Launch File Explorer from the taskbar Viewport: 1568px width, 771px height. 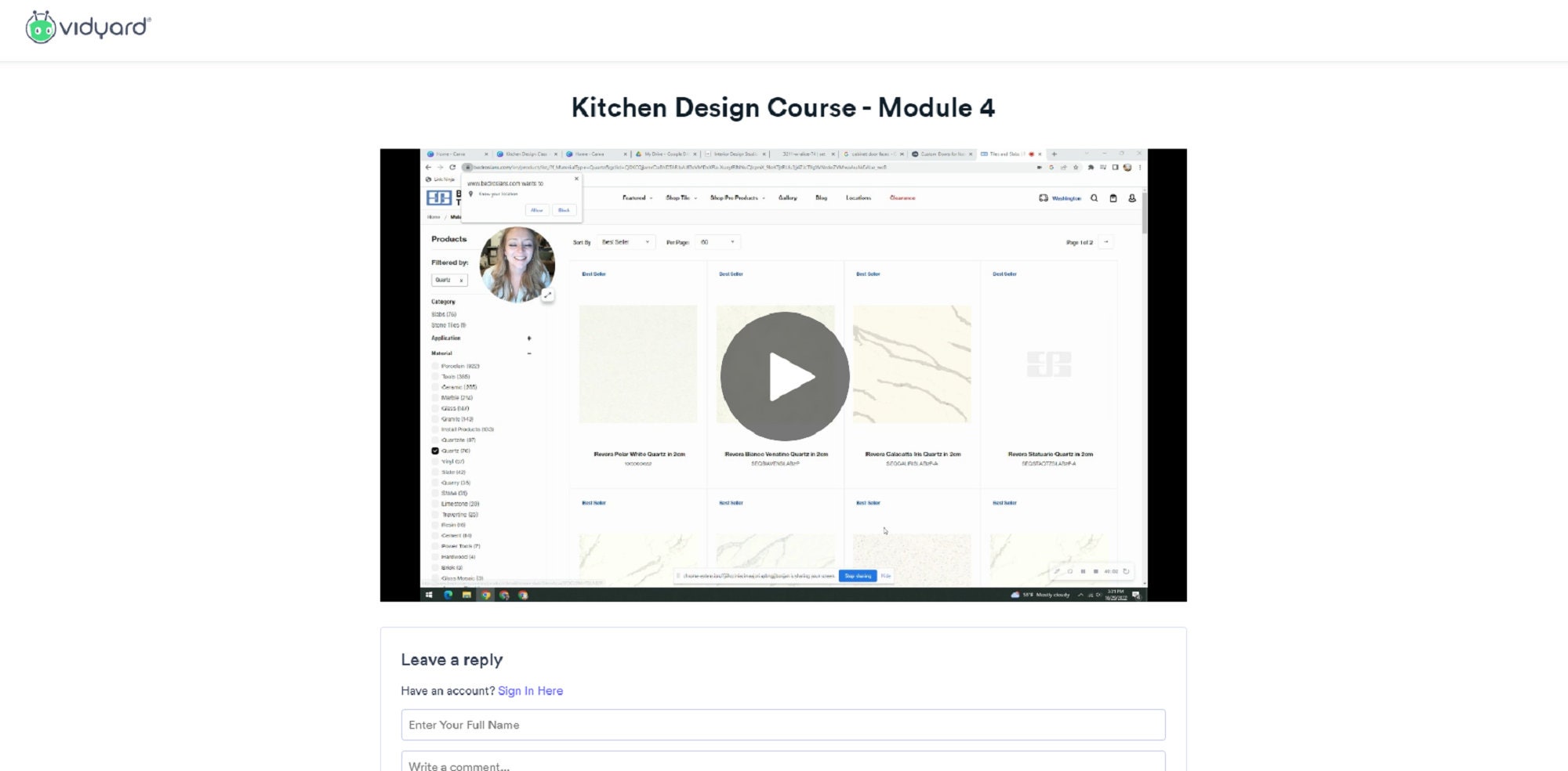coord(466,595)
